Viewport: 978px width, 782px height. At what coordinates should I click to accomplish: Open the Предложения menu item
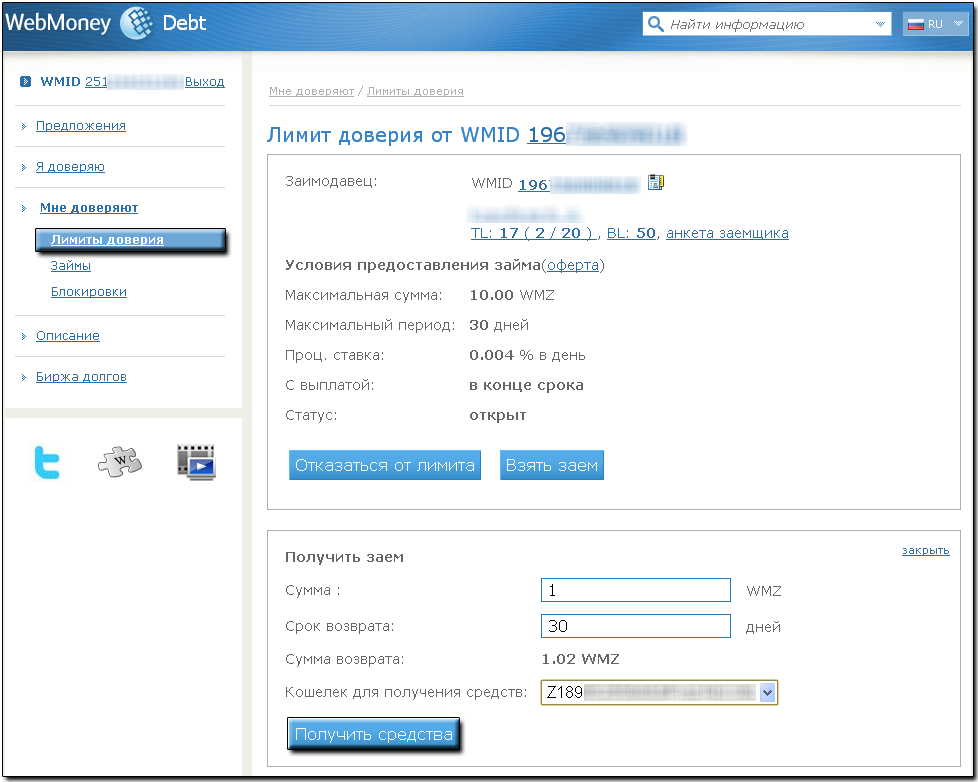80,126
